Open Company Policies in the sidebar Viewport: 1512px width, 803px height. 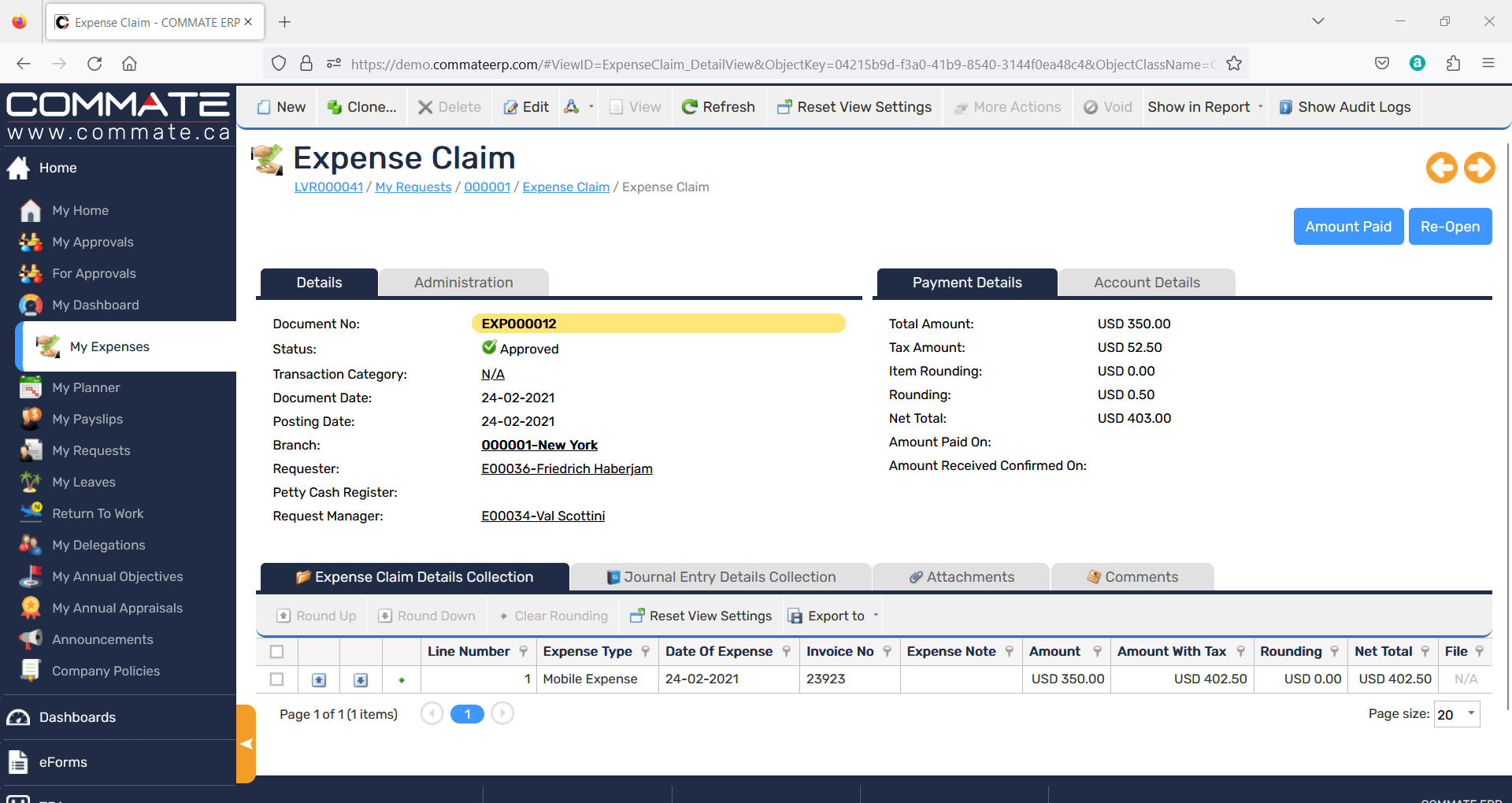[x=106, y=671]
